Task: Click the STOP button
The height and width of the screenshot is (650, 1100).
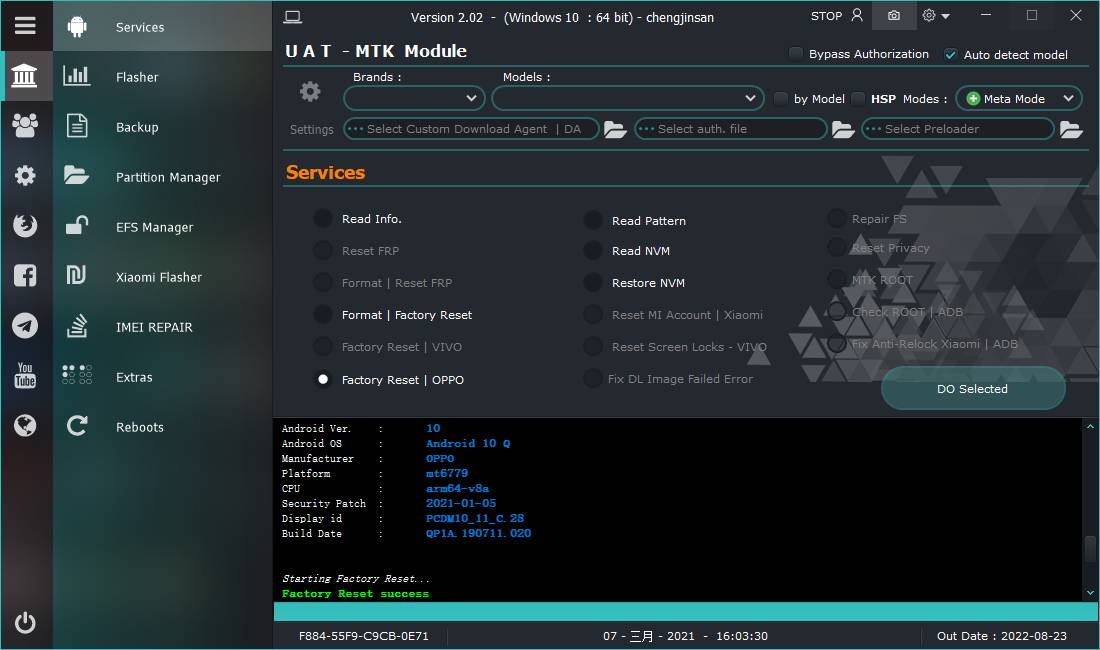Action: (826, 15)
